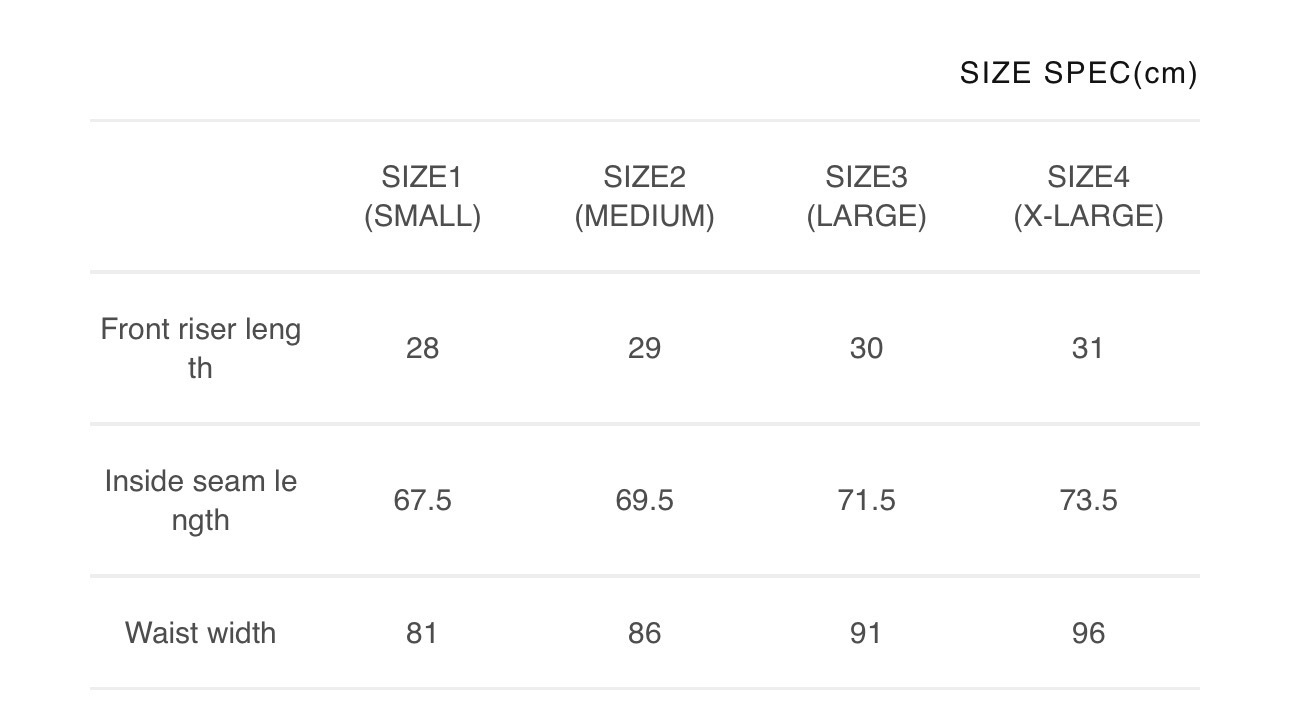The height and width of the screenshot is (709, 1290).
Task: Pick waist width value 96
Action: [x=1088, y=633]
